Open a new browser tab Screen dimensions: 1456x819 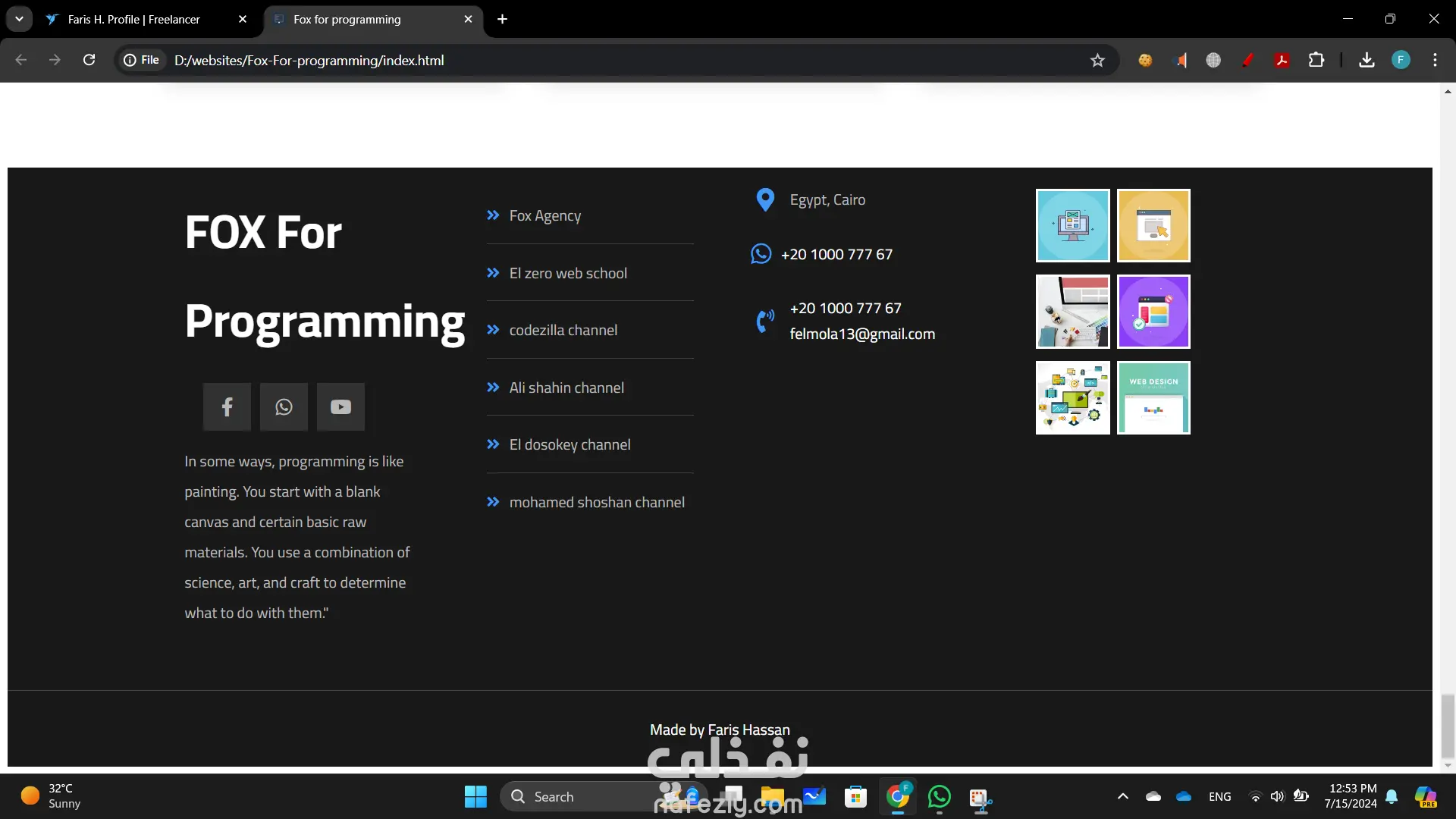pos(502,19)
